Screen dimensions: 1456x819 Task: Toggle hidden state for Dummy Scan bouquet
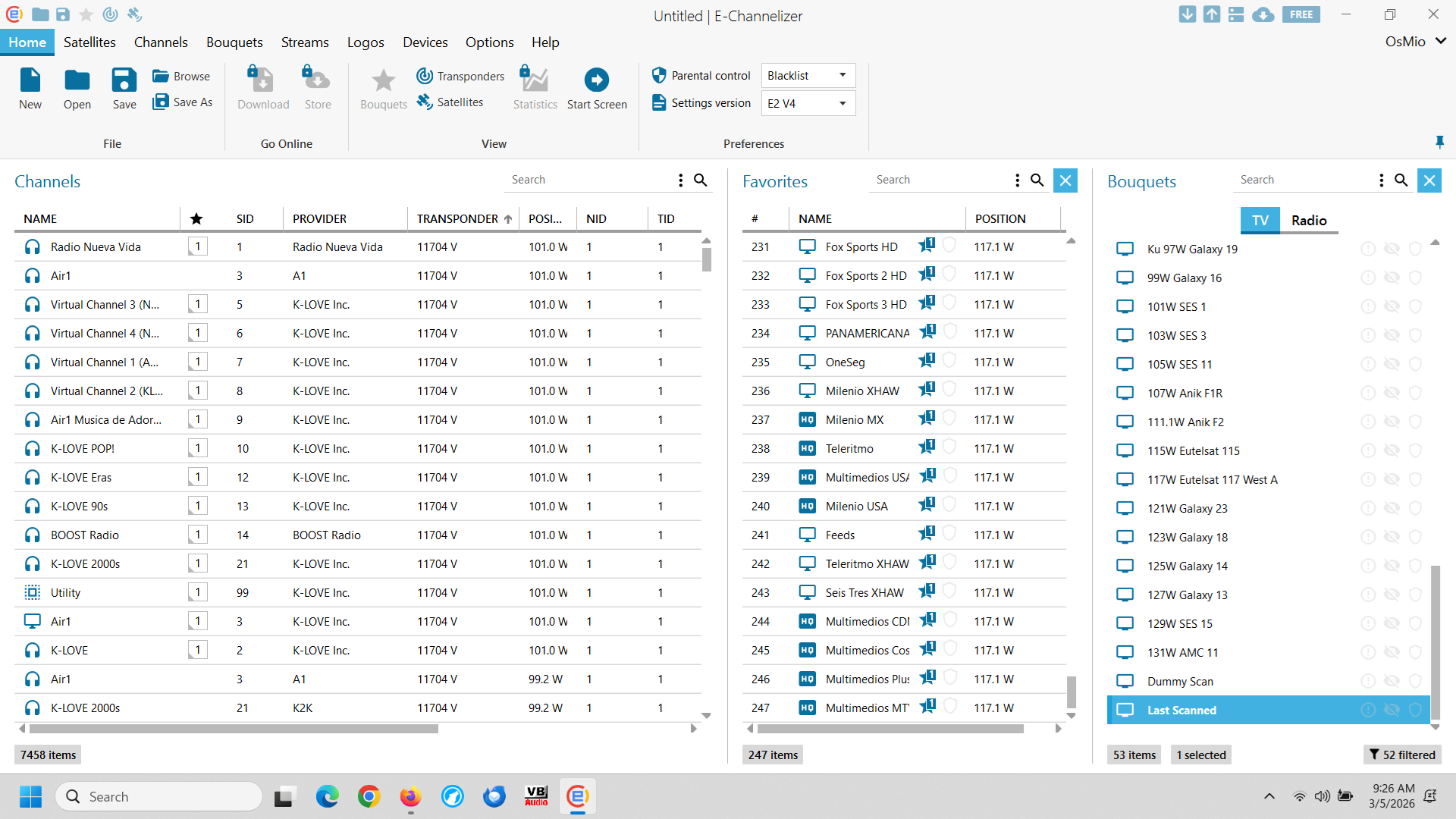(1392, 681)
